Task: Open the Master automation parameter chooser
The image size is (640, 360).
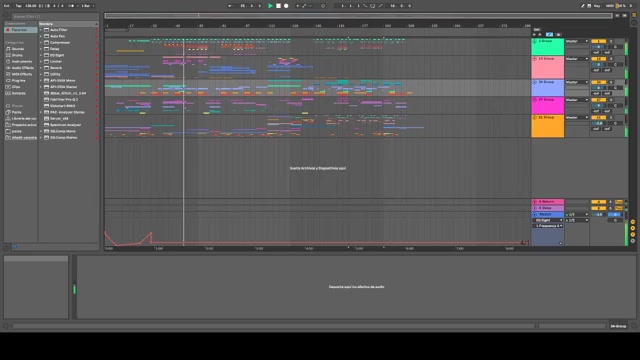Action: tap(548, 226)
